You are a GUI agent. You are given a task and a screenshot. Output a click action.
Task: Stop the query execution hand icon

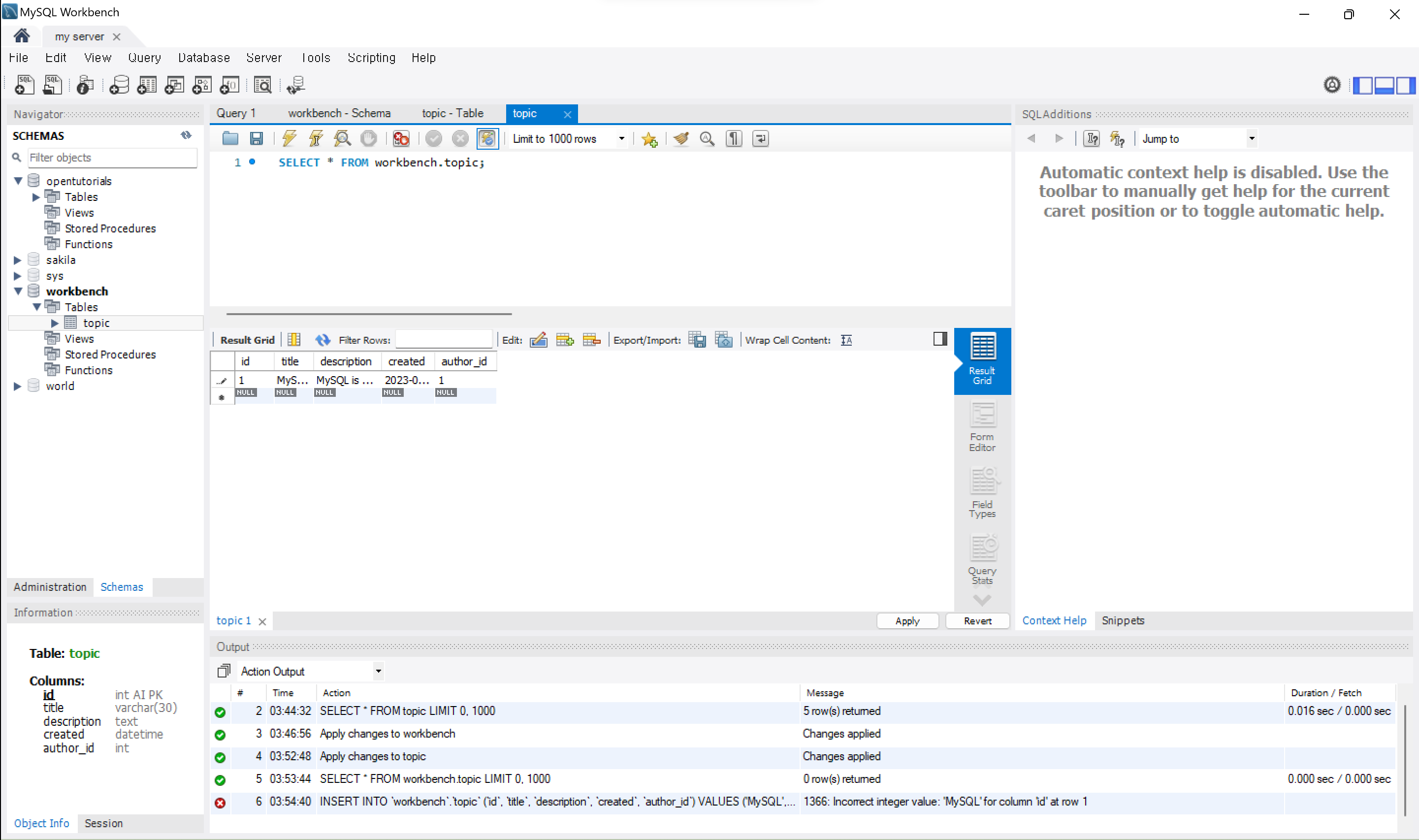[368, 138]
